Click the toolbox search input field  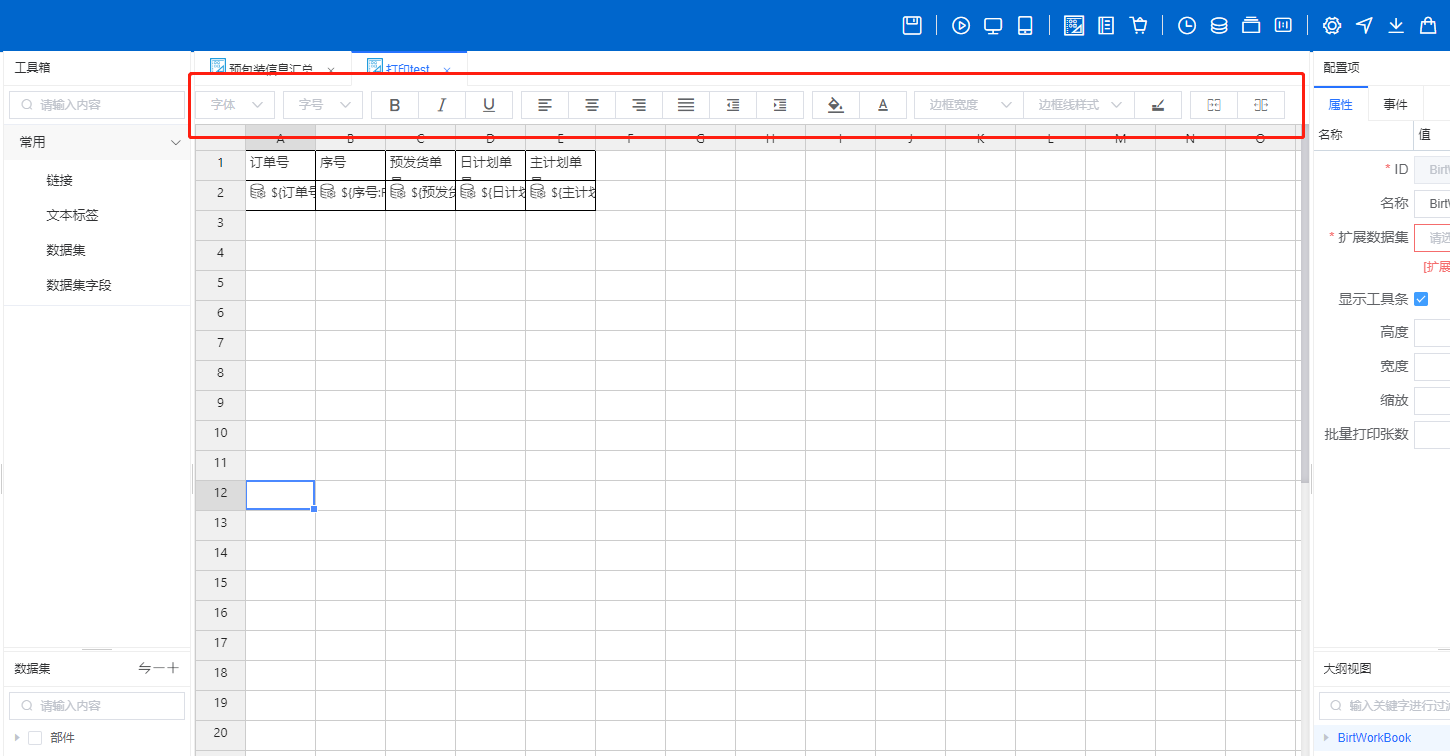pyautogui.click(x=97, y=105)
